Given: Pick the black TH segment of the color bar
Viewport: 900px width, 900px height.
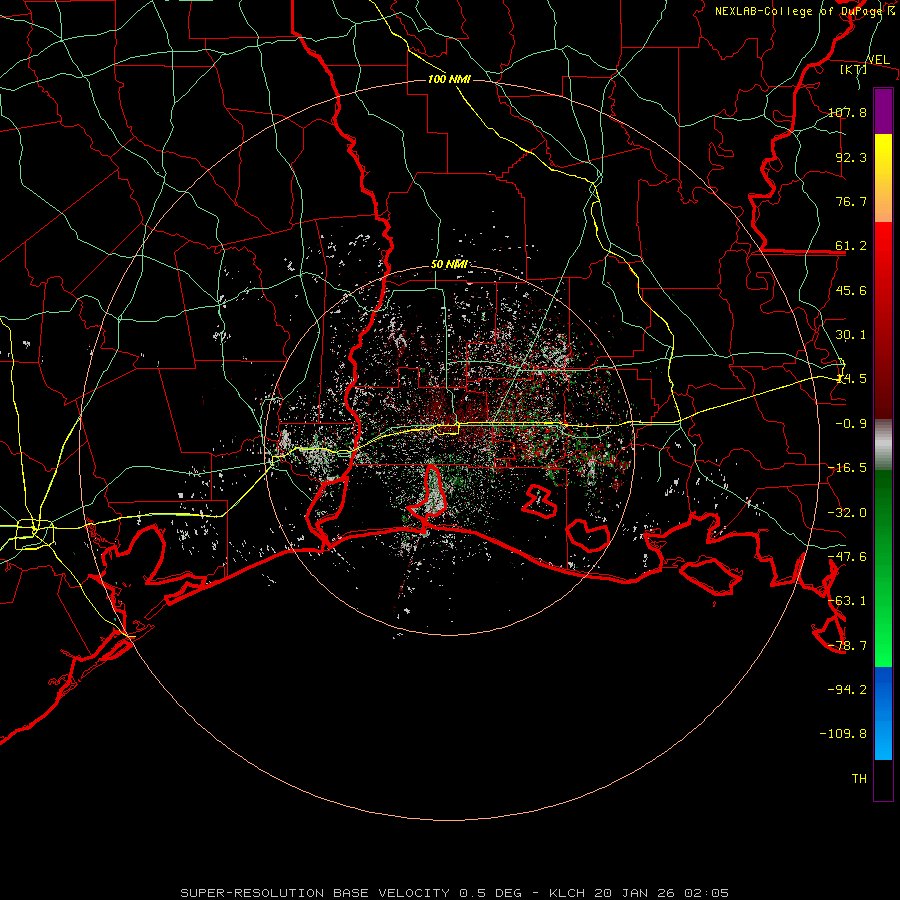Looking at the screenshot, I should click(x=883, y=780).
